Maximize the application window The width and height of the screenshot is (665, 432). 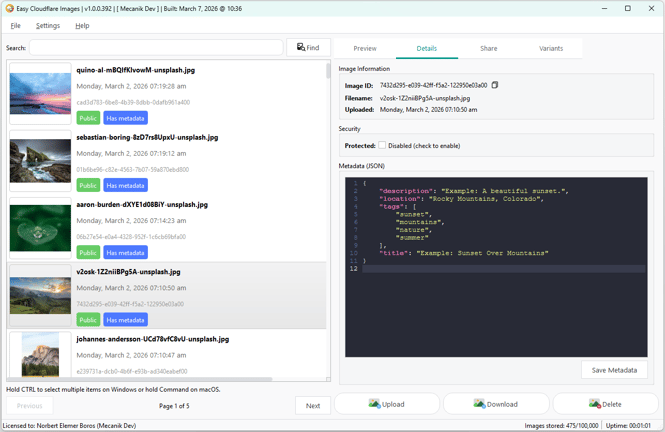[628, 8]
